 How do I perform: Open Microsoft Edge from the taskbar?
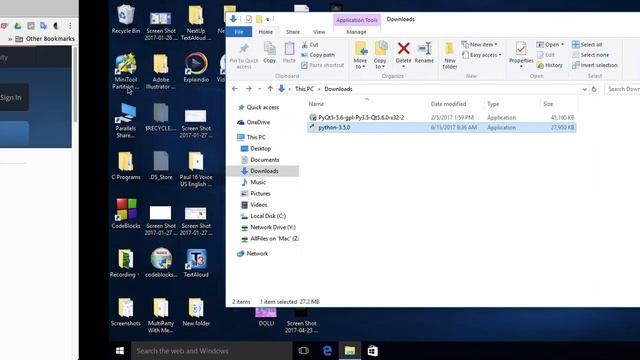327,351
